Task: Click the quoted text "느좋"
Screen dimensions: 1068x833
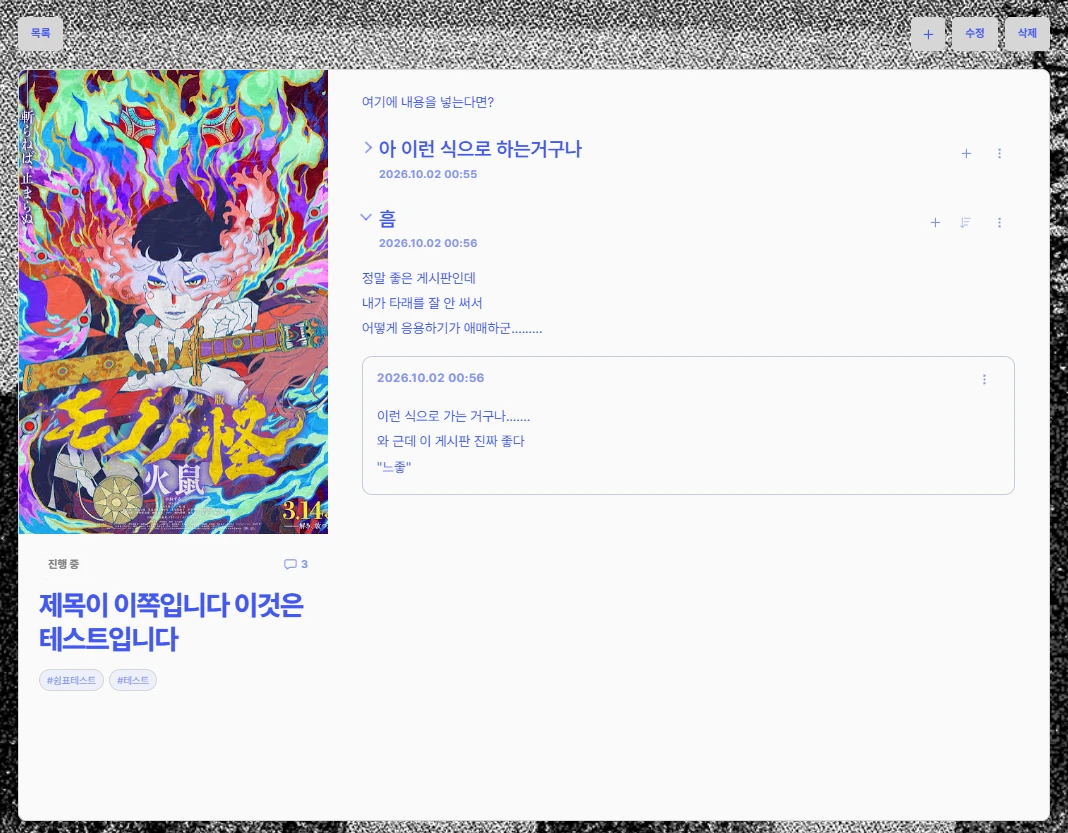Action: [394, 467]
